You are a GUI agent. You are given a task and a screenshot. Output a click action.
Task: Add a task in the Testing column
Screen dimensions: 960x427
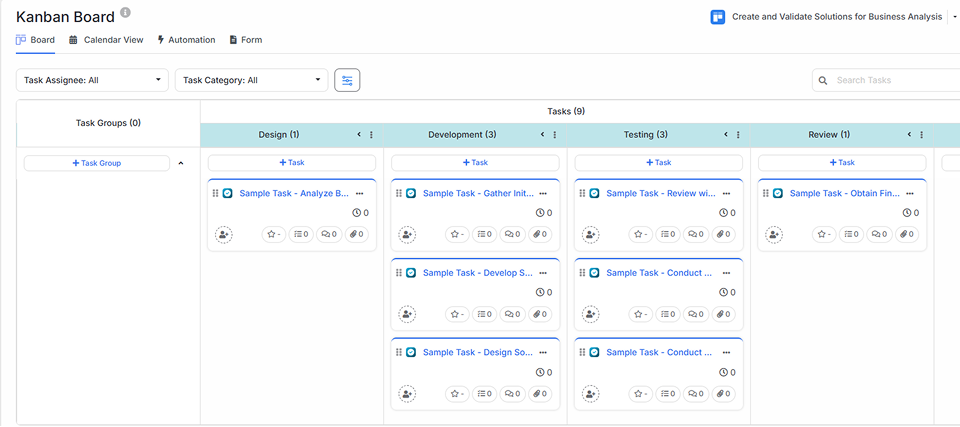pyautogui.click(x=658, y=162)
